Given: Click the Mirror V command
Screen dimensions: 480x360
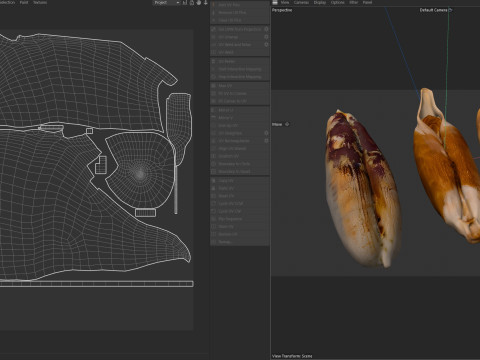Looking at the screenshot, I should click(x=240, y=118).
